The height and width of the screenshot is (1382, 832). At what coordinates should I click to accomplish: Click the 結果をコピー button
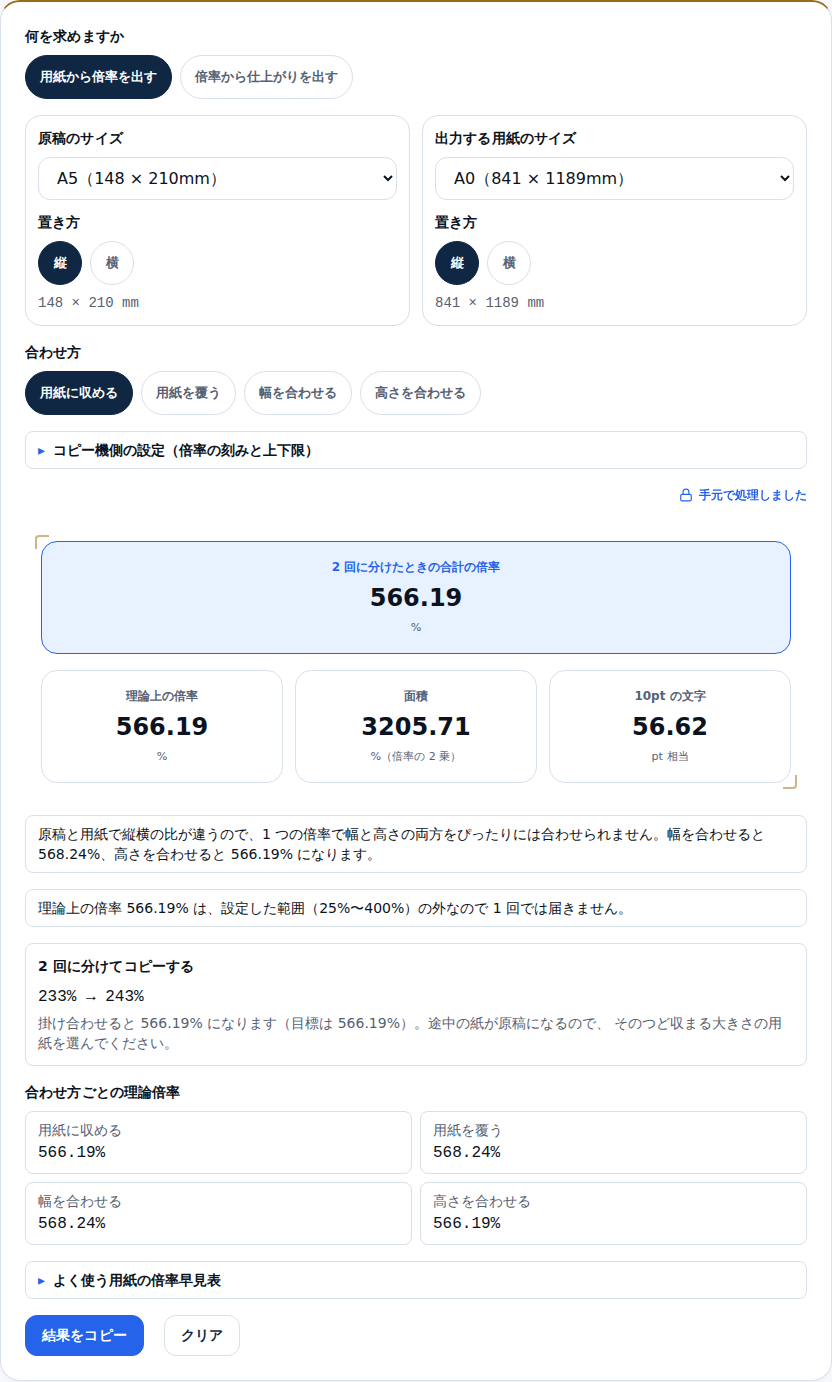tap(84, 1335)
